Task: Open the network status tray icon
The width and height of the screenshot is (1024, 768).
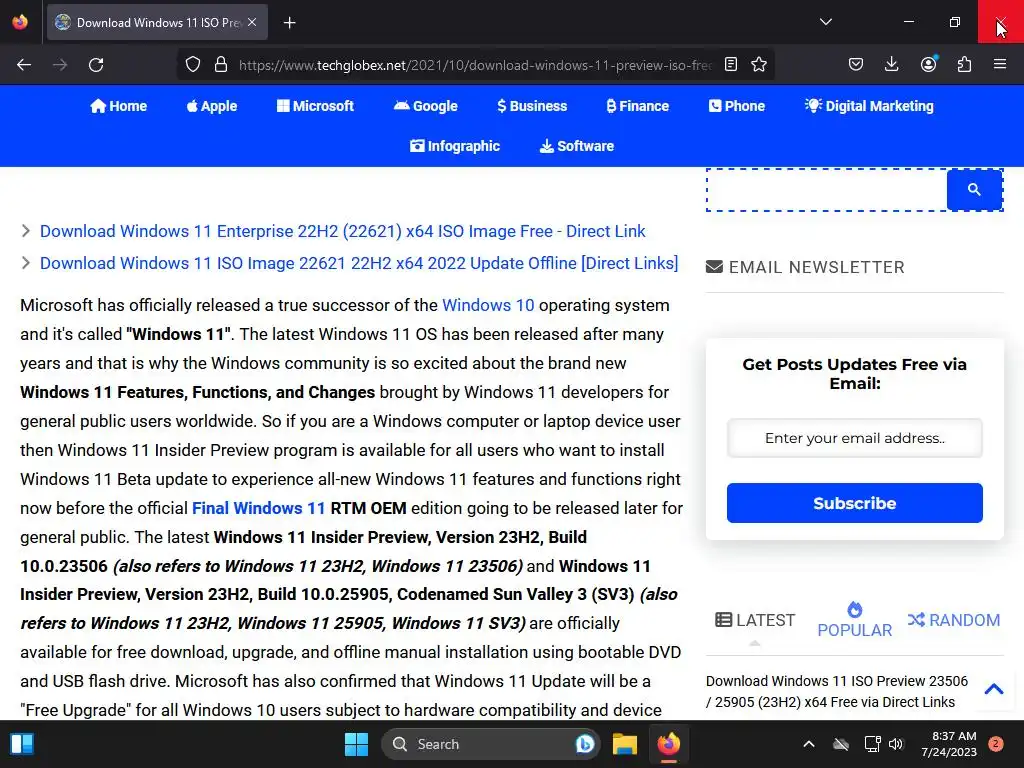Action: (x=872, y=744)
